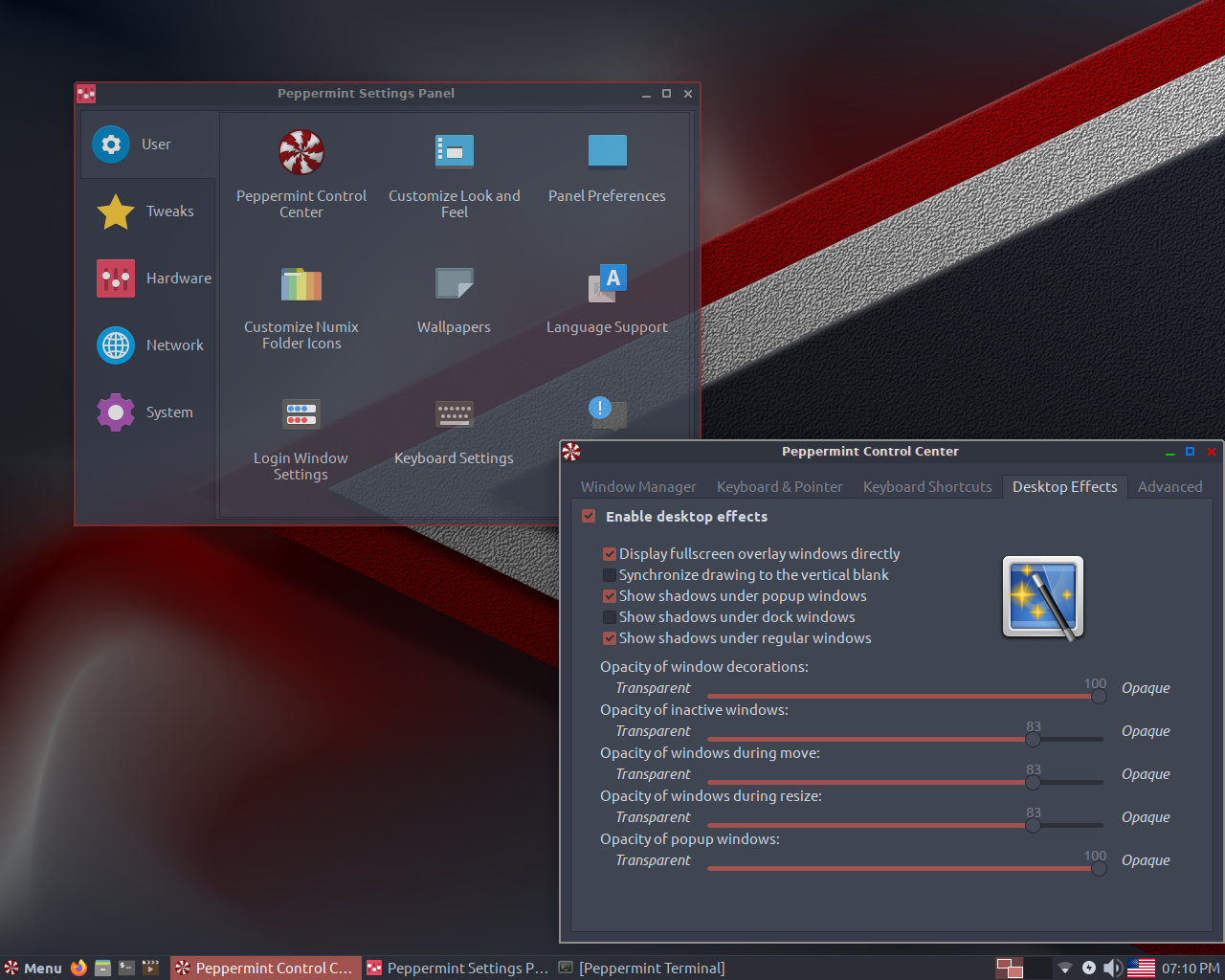This screenshot has height=980, width=1225.
Task: Select User category in Settings Panel sidebar
Action: [x=148, y=145]
